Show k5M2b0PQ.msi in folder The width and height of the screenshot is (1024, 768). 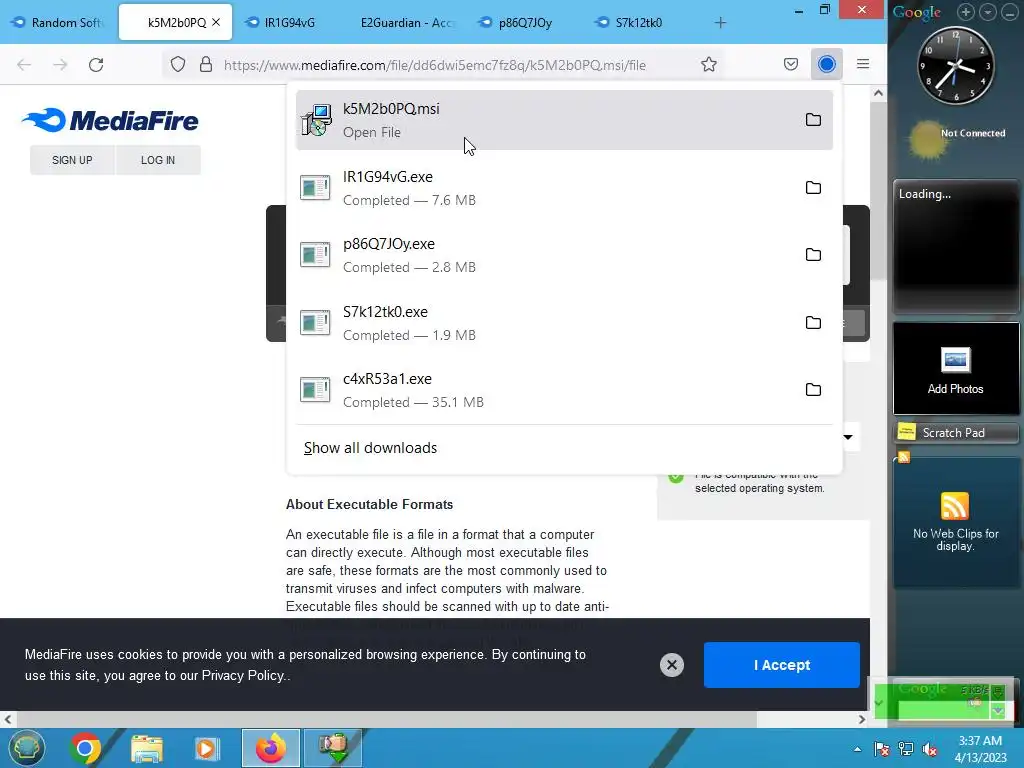click(813, 120)
